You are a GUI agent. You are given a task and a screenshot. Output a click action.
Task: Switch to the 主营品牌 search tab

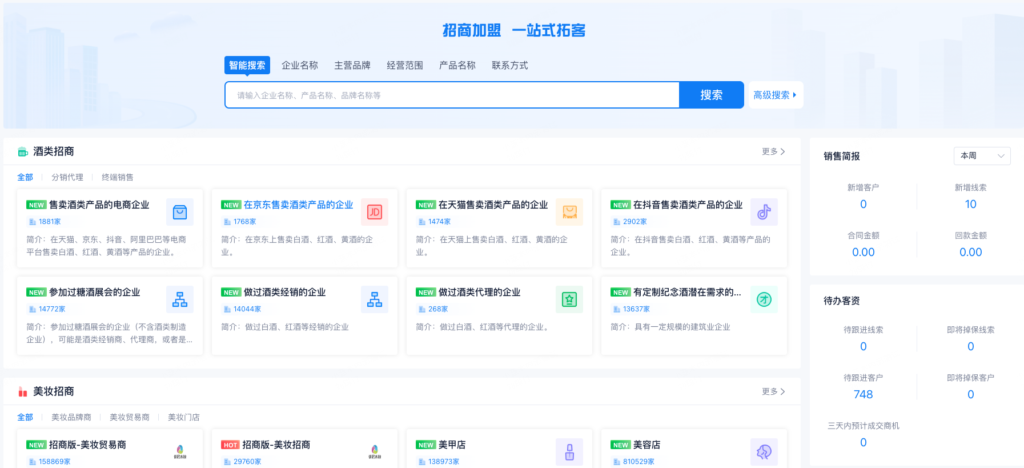[x=352, y=65]
